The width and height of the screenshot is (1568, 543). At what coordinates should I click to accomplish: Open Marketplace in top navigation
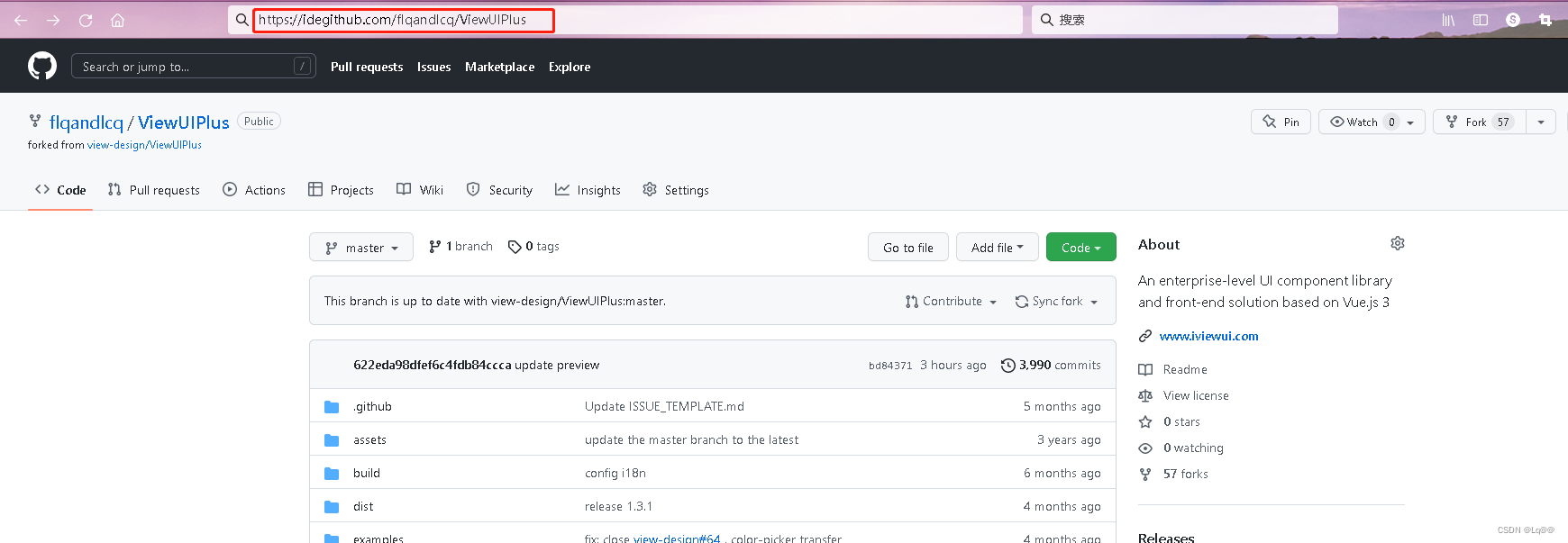coord(499,67)
